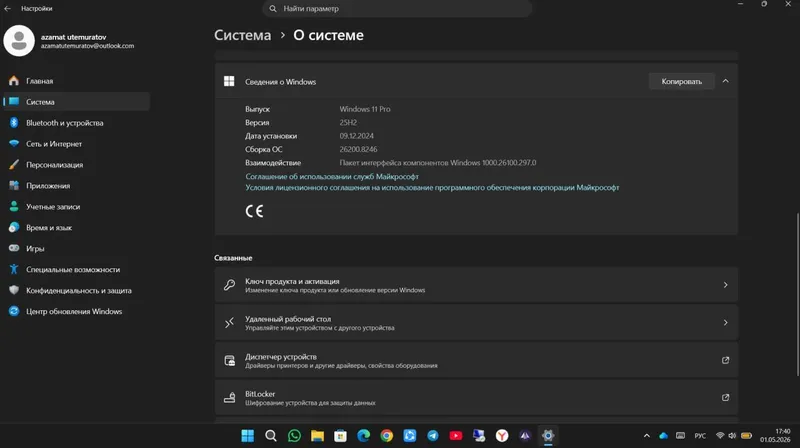This screenshot has width=800, height=448.
Task: Select the OS build 26200.8246
Action: [x=358, y=149]
